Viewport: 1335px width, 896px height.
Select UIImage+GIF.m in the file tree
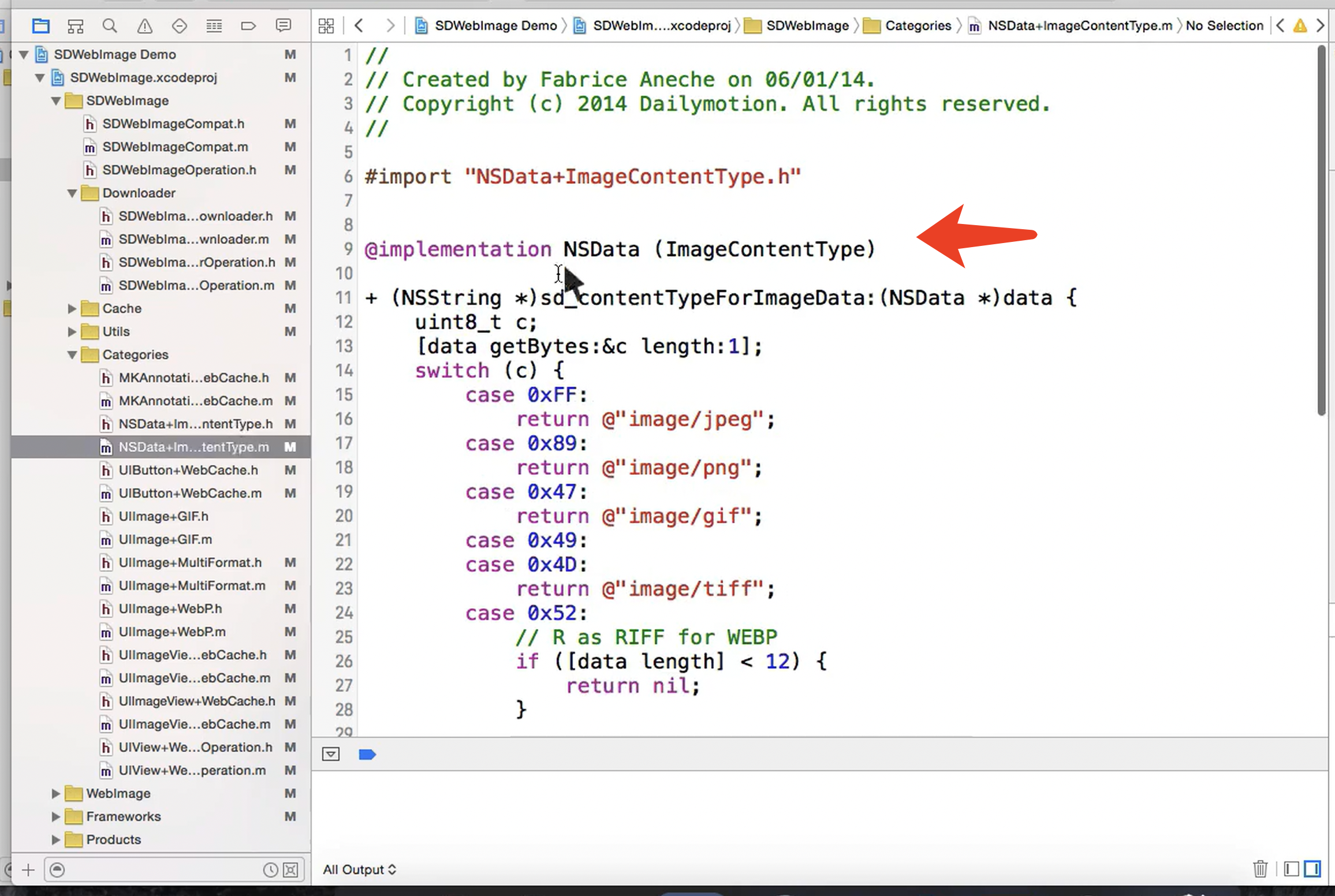[x=165, y=539]
